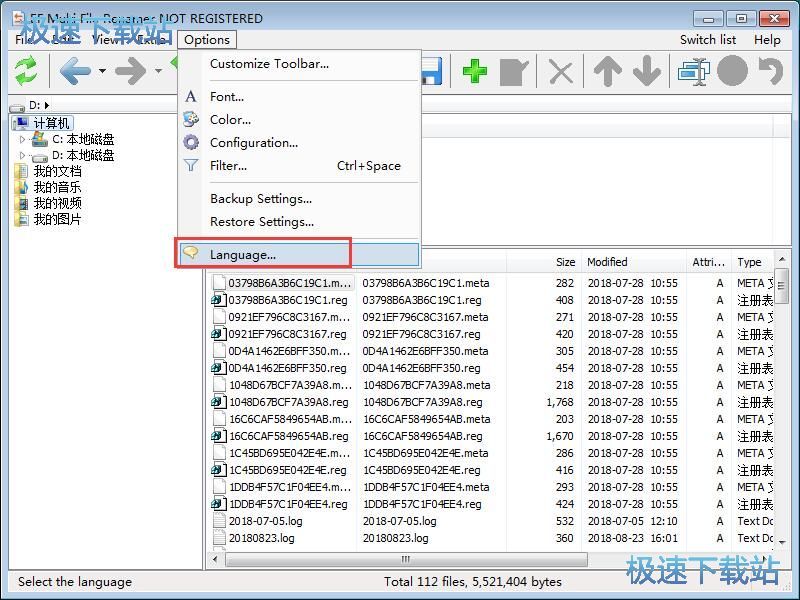
Task: Click new name 1048D67BCF7A39A8.meta cell
Action: (427, 385)
